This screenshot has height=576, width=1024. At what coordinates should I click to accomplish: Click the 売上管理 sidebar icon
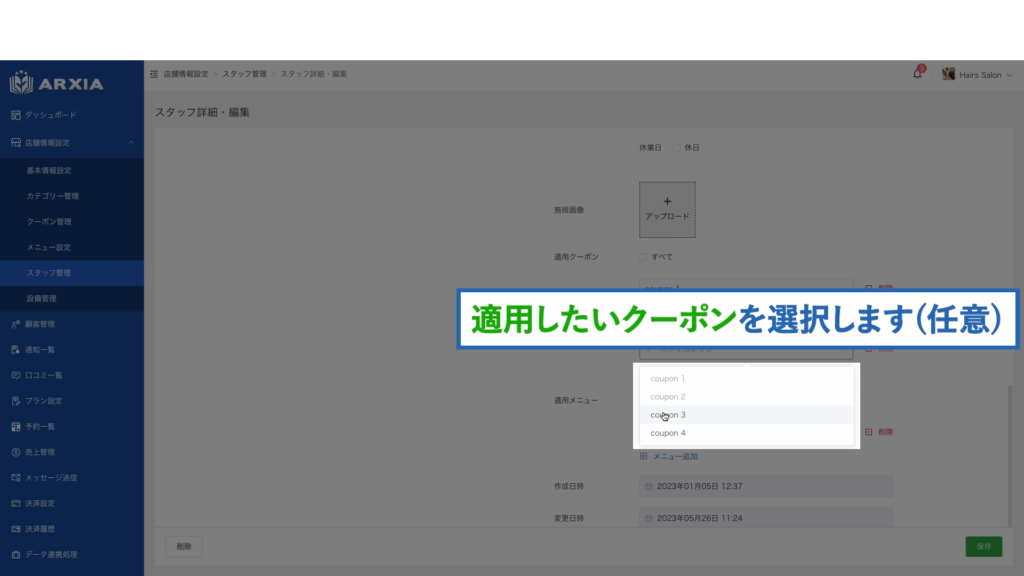click(16, 452)
